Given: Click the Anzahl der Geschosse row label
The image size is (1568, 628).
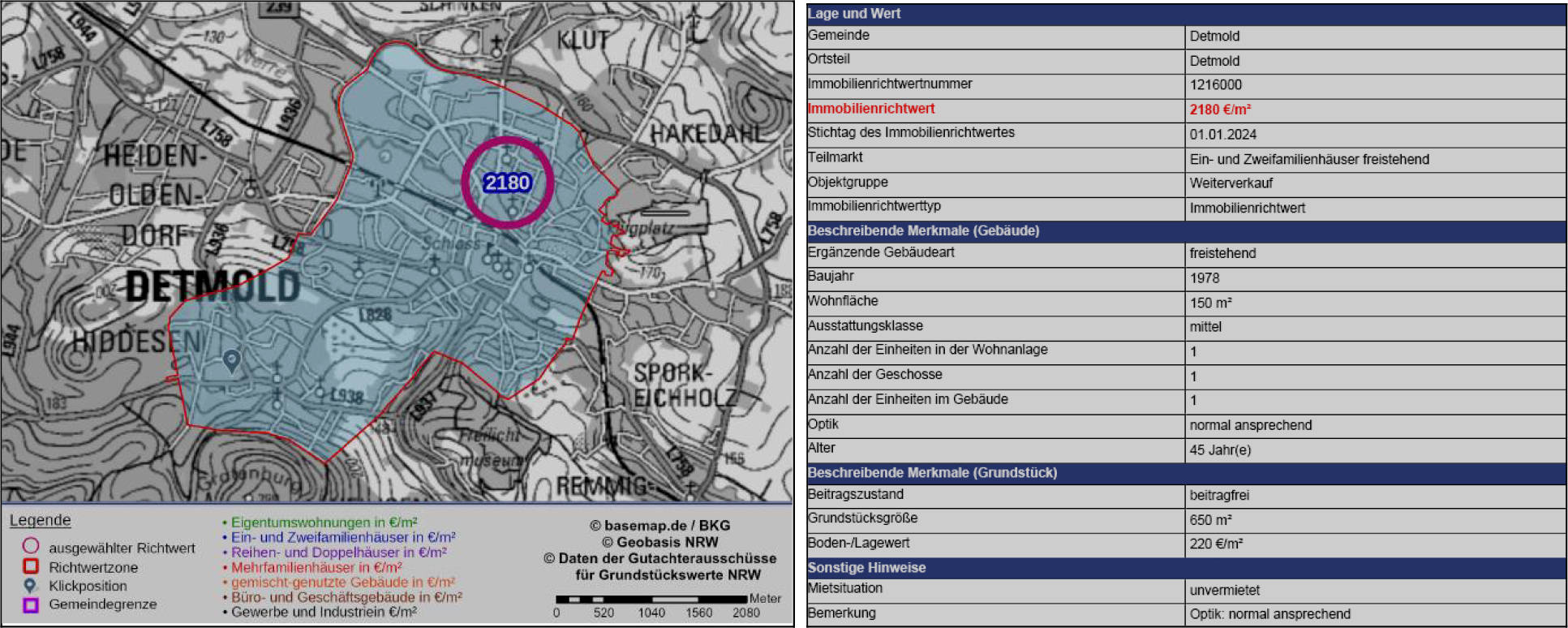Looking at the screenshot, I should pos(874,374).
